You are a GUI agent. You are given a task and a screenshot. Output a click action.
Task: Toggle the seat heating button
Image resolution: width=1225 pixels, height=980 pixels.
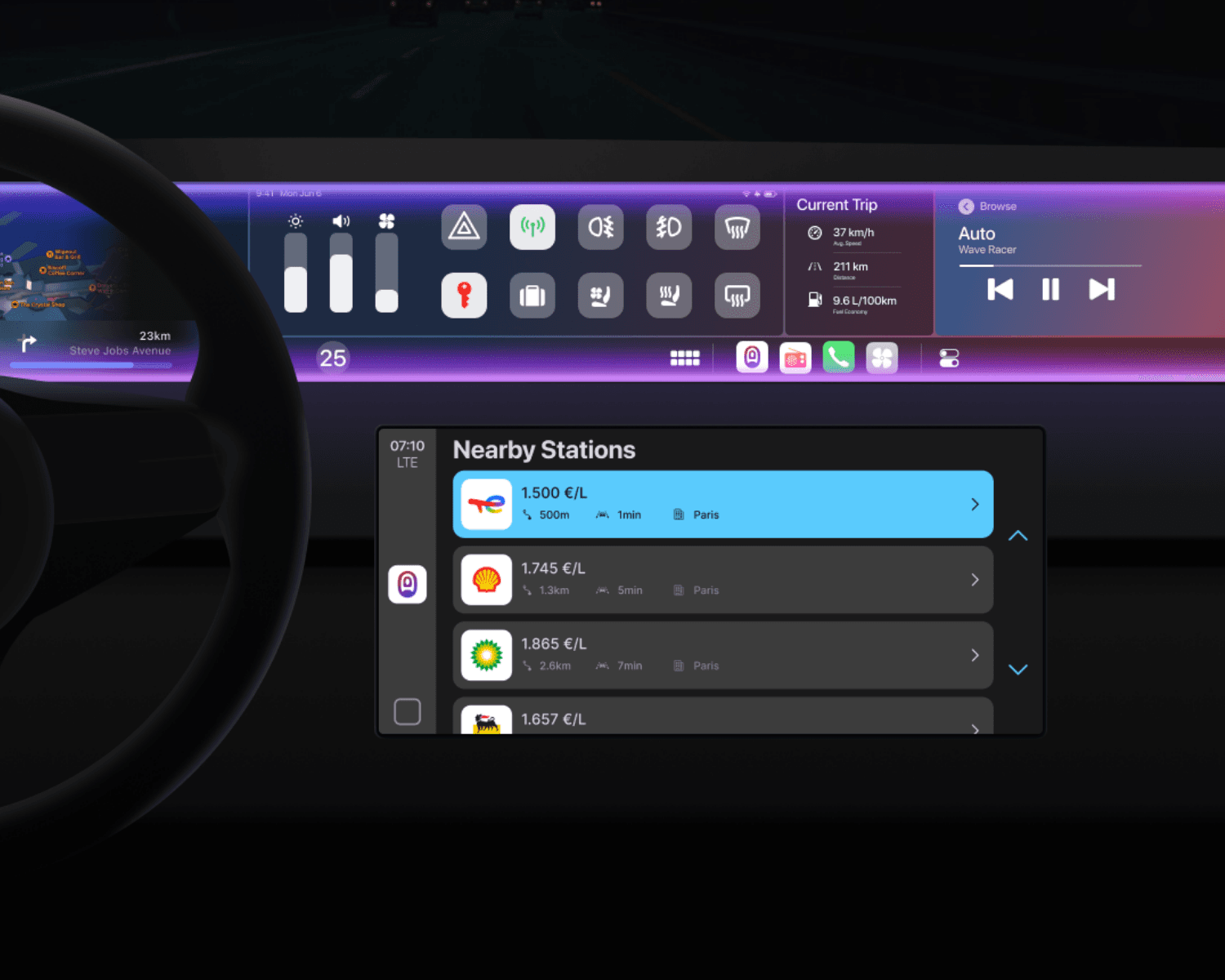click(669, 295)
